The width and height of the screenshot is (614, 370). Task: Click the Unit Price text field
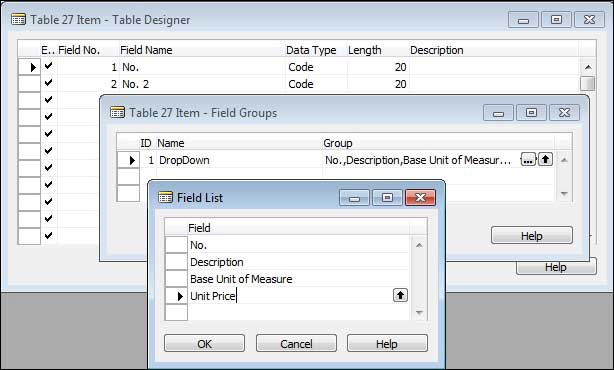coord(290,296)
